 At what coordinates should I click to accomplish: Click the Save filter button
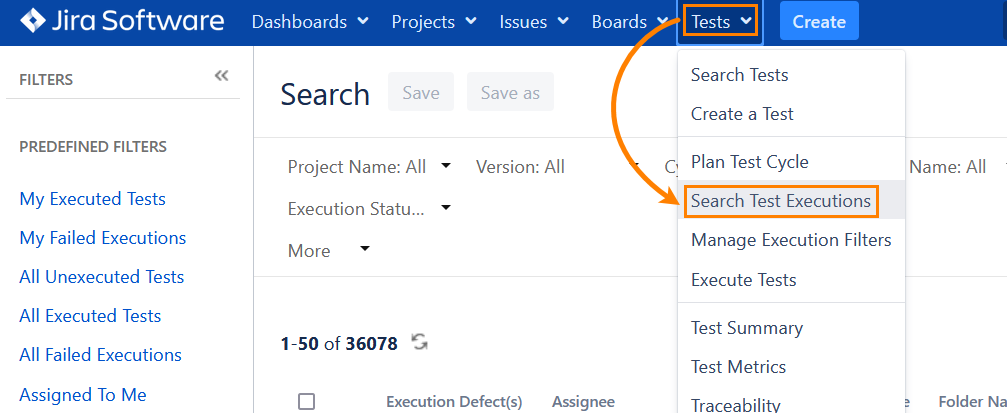pyautogui.click(x=421, y=92)
